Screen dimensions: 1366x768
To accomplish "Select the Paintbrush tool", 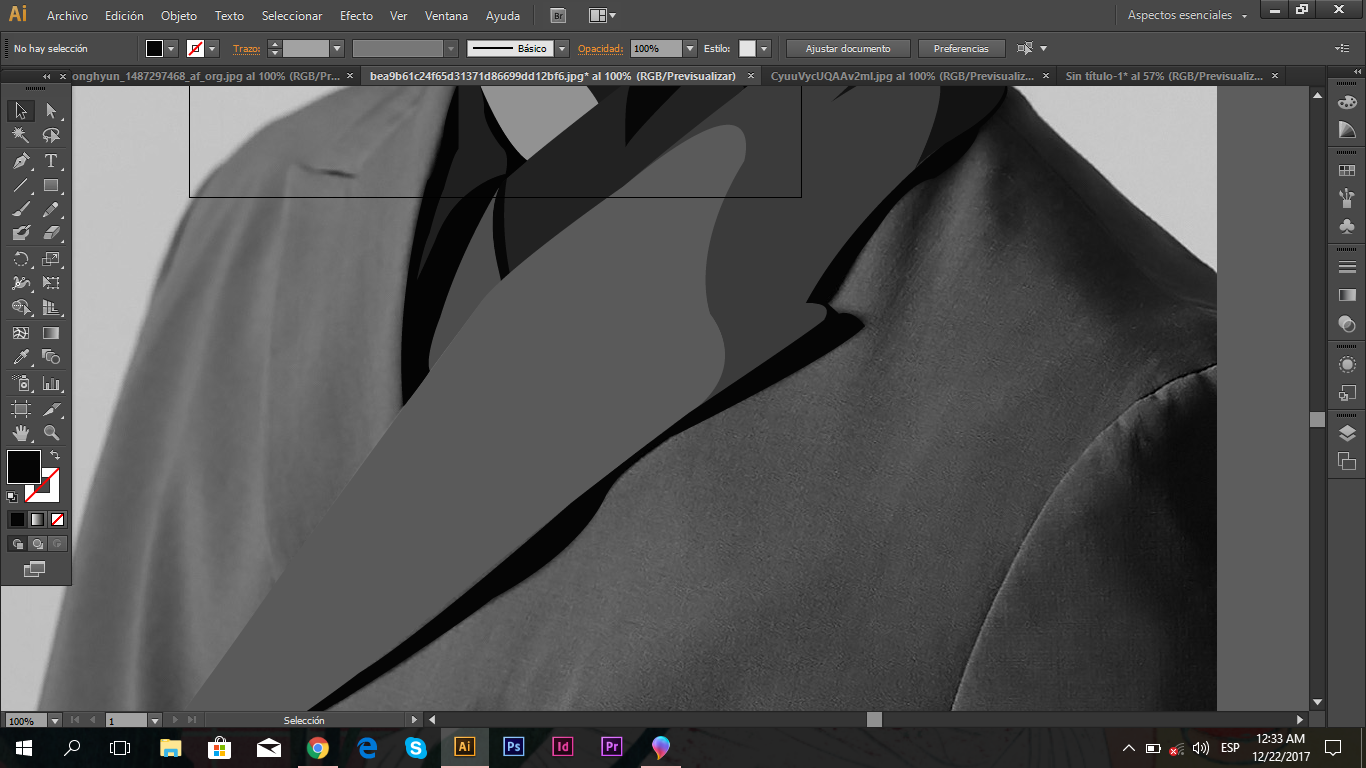I will [x=21, y=209].
